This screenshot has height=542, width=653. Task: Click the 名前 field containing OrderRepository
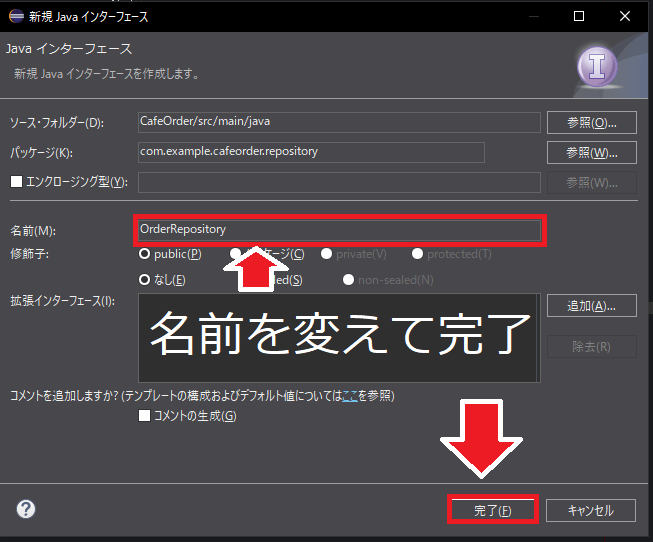(340, 230)
